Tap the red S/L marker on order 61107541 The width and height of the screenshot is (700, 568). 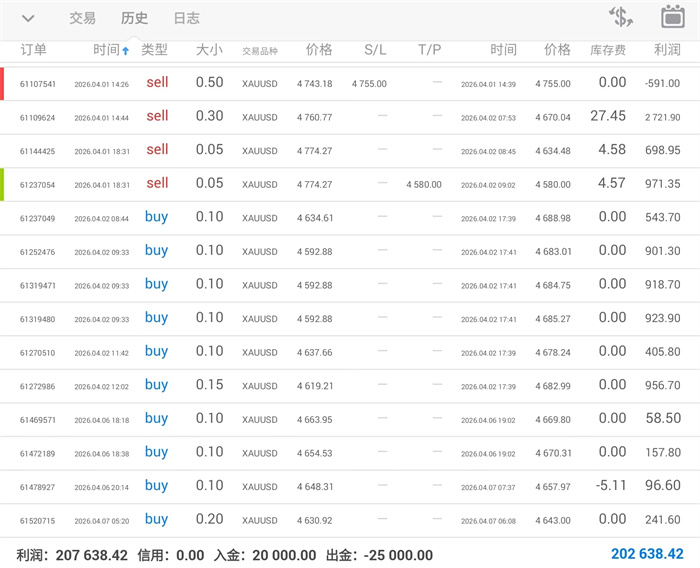click(2, 84)
